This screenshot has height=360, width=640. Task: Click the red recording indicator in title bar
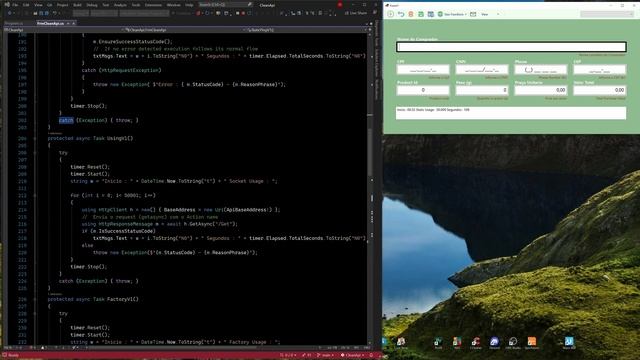340,5
